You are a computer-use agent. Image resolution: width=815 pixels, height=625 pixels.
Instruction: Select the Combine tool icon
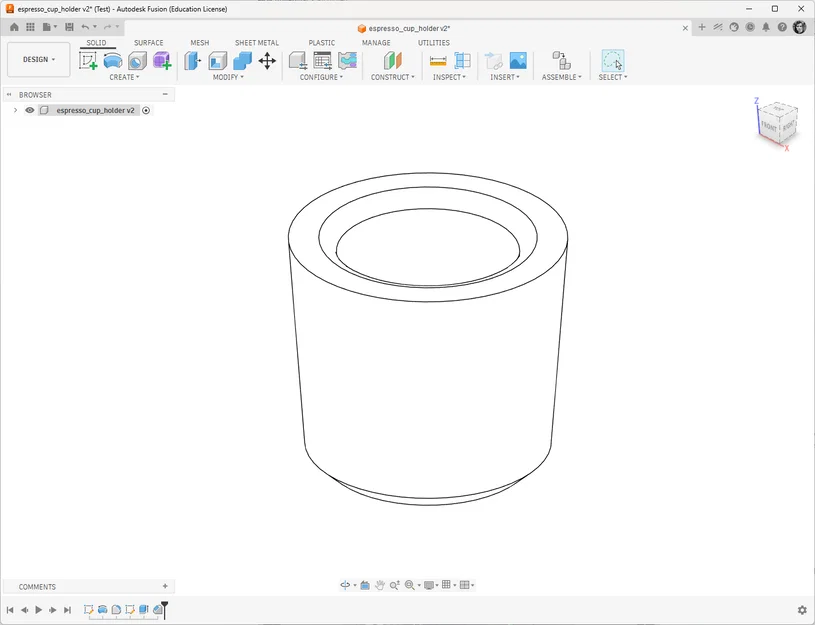point(242,61)
